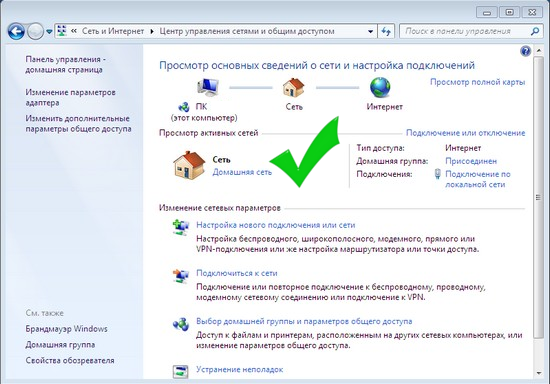550x384 pixels.
Task: Click 'Устранение неполадок' link
Action: [240, 369]
